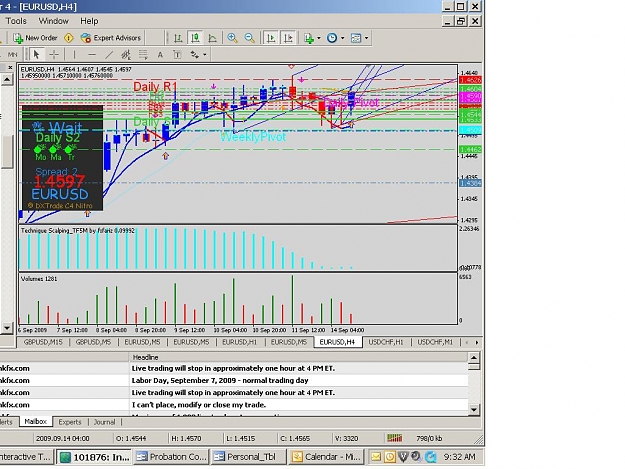Select the horizontal line tool
Image resolution: width=625 pixels, height=469 pixels.
[92, 55]
